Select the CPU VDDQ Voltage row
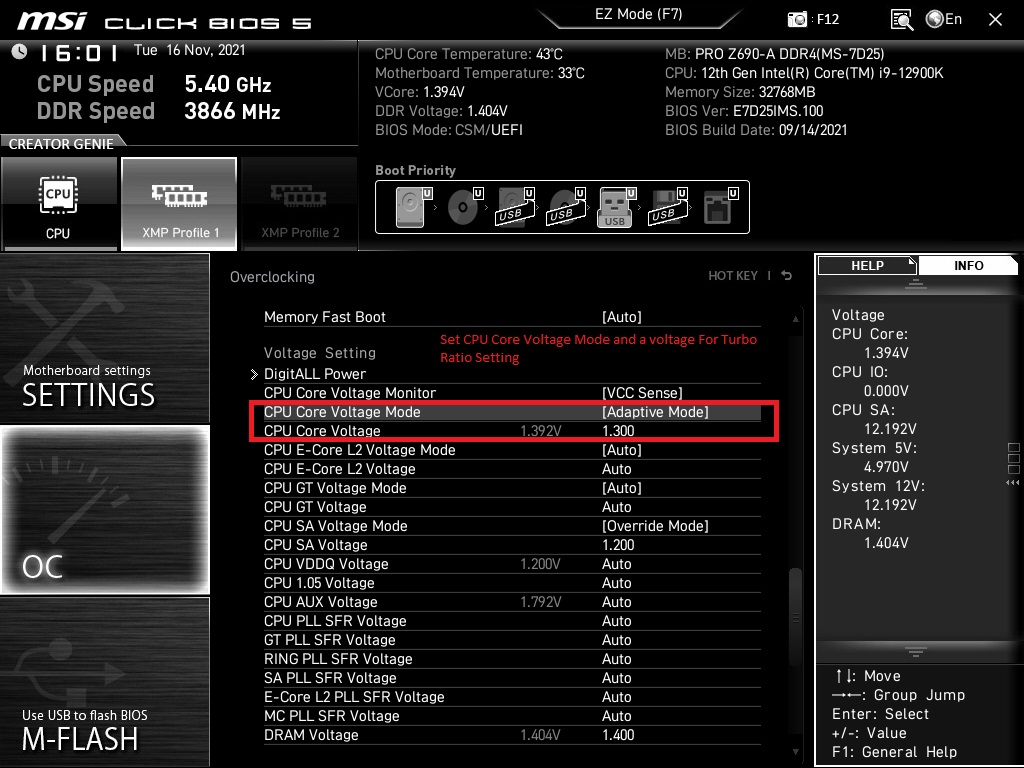The height and width of the screenshot is (768, 1024). [512, 563]
